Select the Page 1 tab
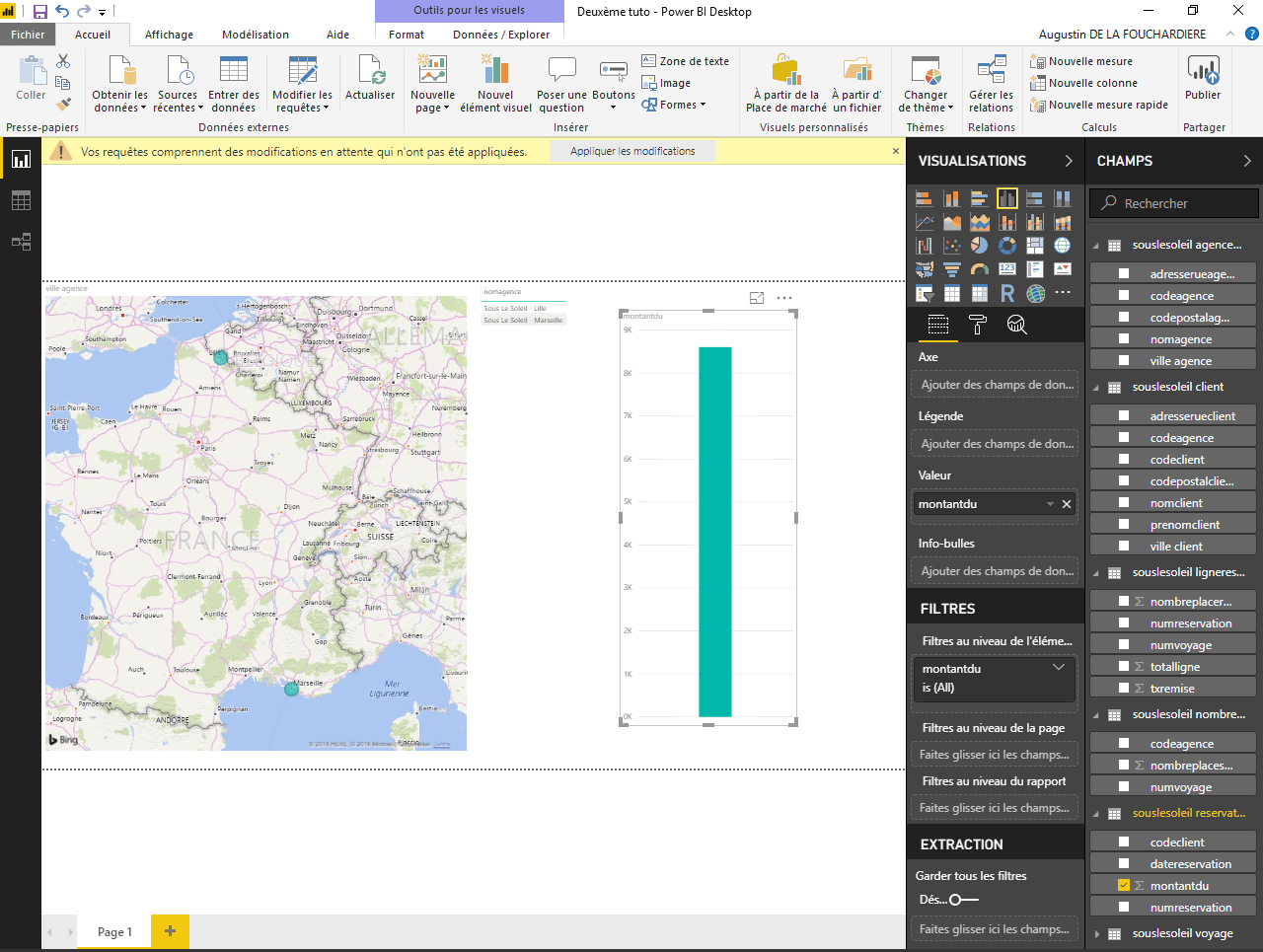The width and height of the screenshot is (1263, 952). pos(114,931)
